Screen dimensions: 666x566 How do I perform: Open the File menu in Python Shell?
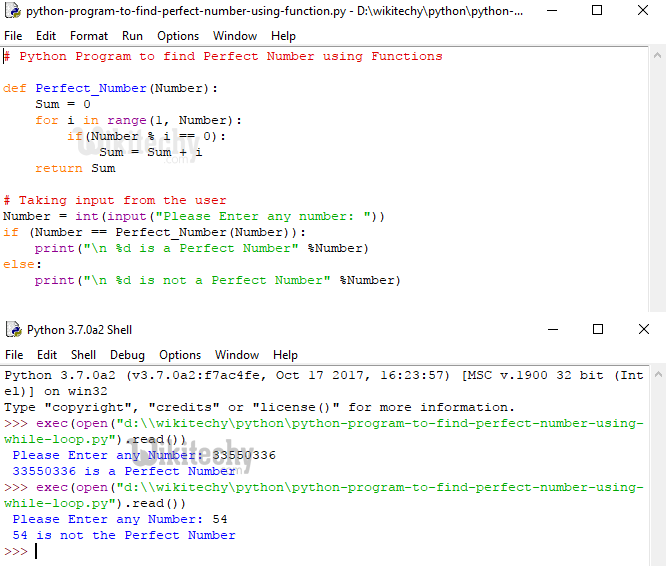(13, 355)
